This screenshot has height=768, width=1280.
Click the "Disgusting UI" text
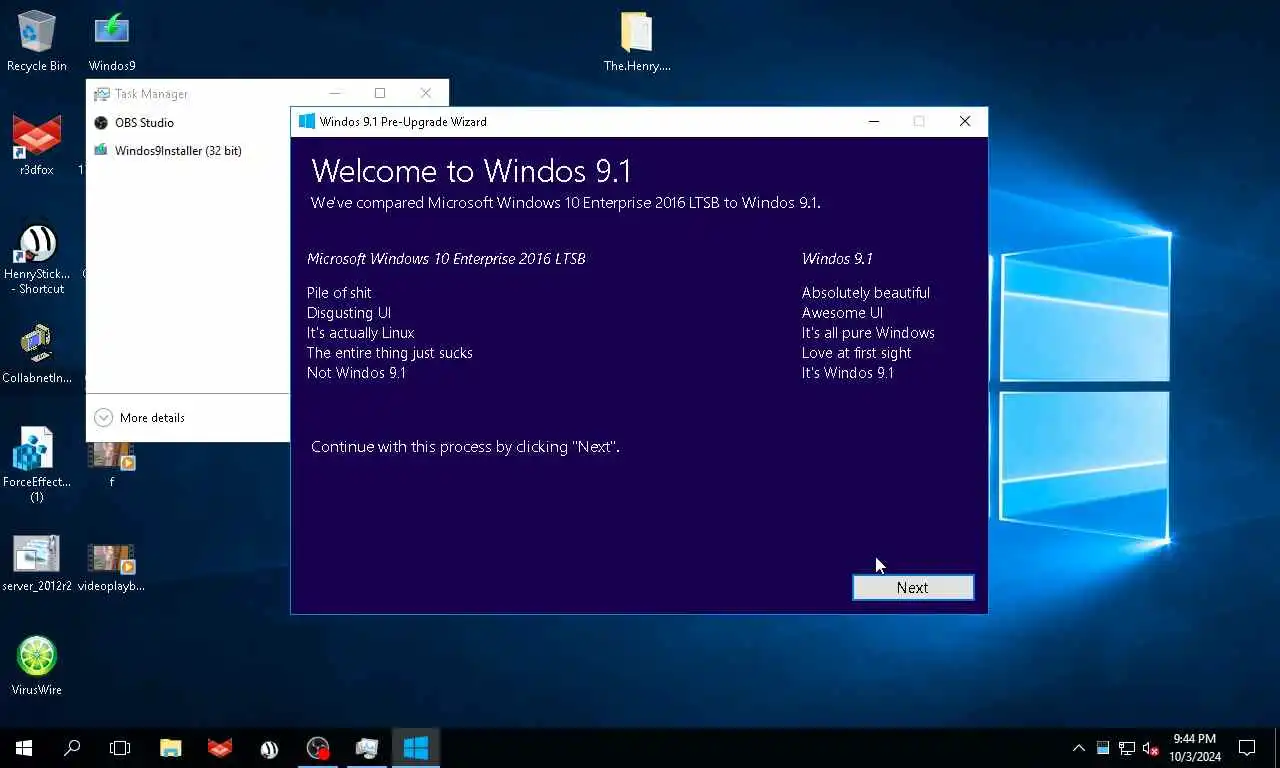click(x=349, y=313)
